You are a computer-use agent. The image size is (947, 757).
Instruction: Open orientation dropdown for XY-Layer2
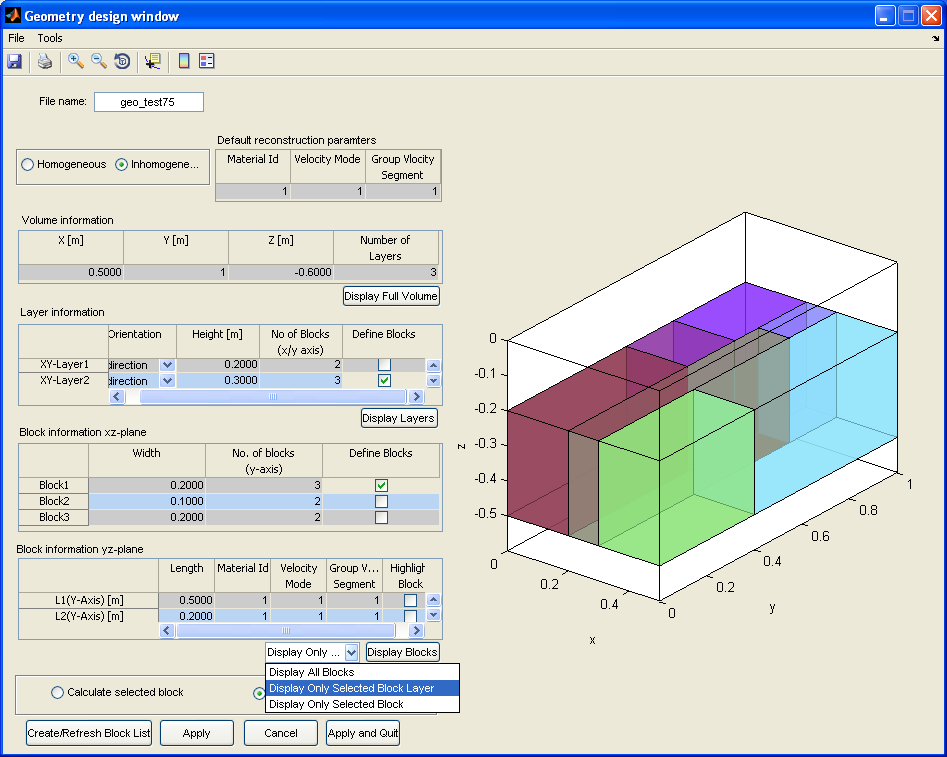(x=167, y=381)
